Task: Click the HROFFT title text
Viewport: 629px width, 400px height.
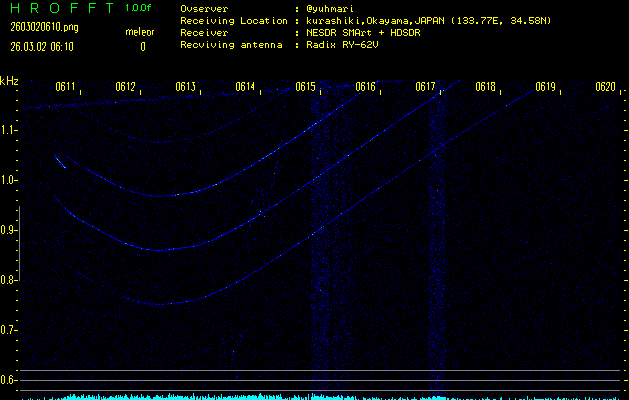Action: click(58, 7)
